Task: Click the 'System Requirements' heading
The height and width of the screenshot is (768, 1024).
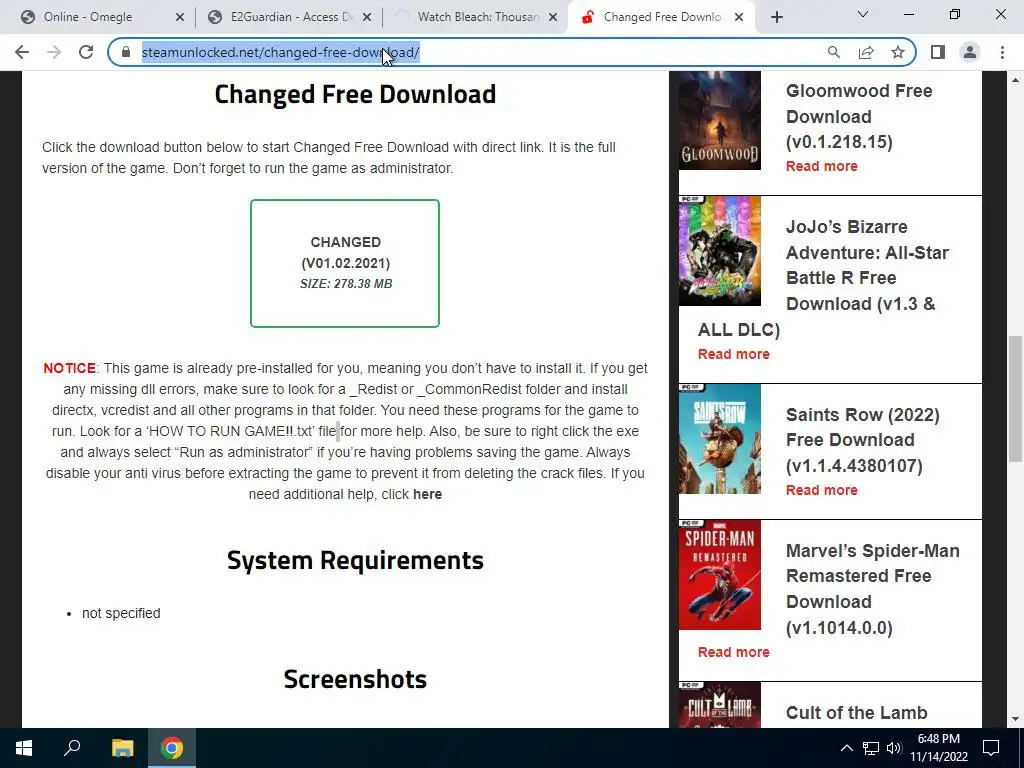Action: (x=355, y=560)
